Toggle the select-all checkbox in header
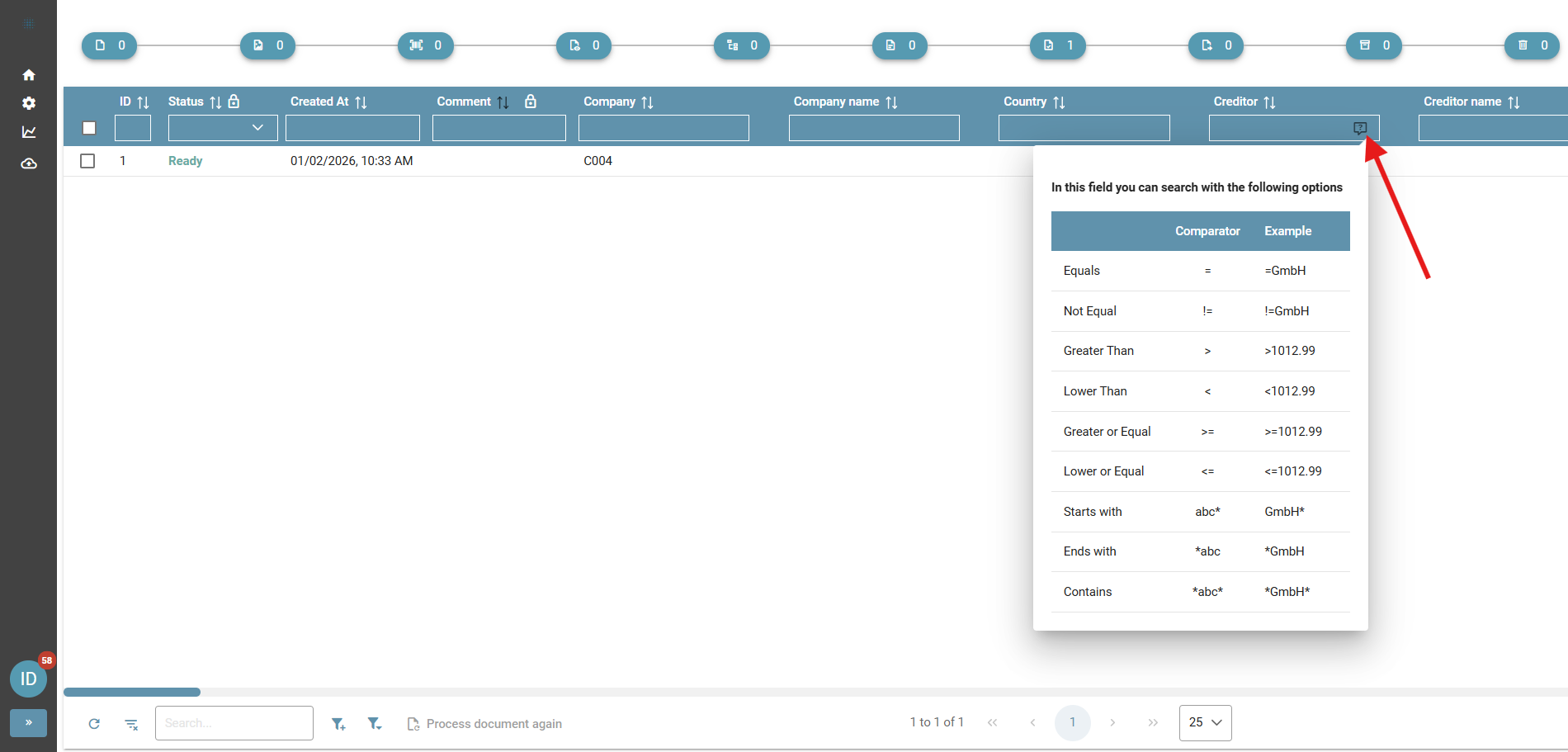Viewport: 1568px width, 752px height. 89,128
